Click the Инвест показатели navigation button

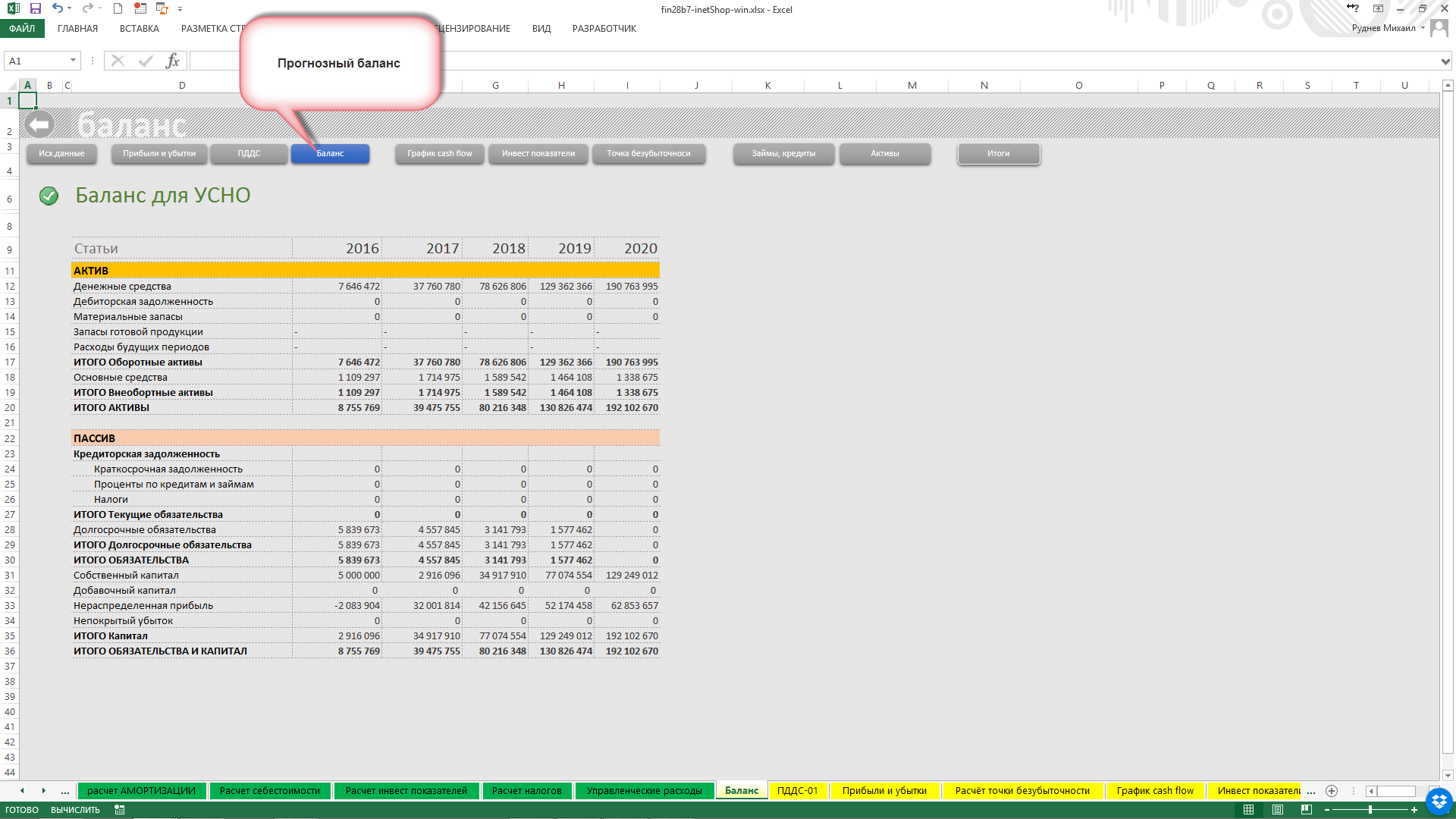(538, 153)
